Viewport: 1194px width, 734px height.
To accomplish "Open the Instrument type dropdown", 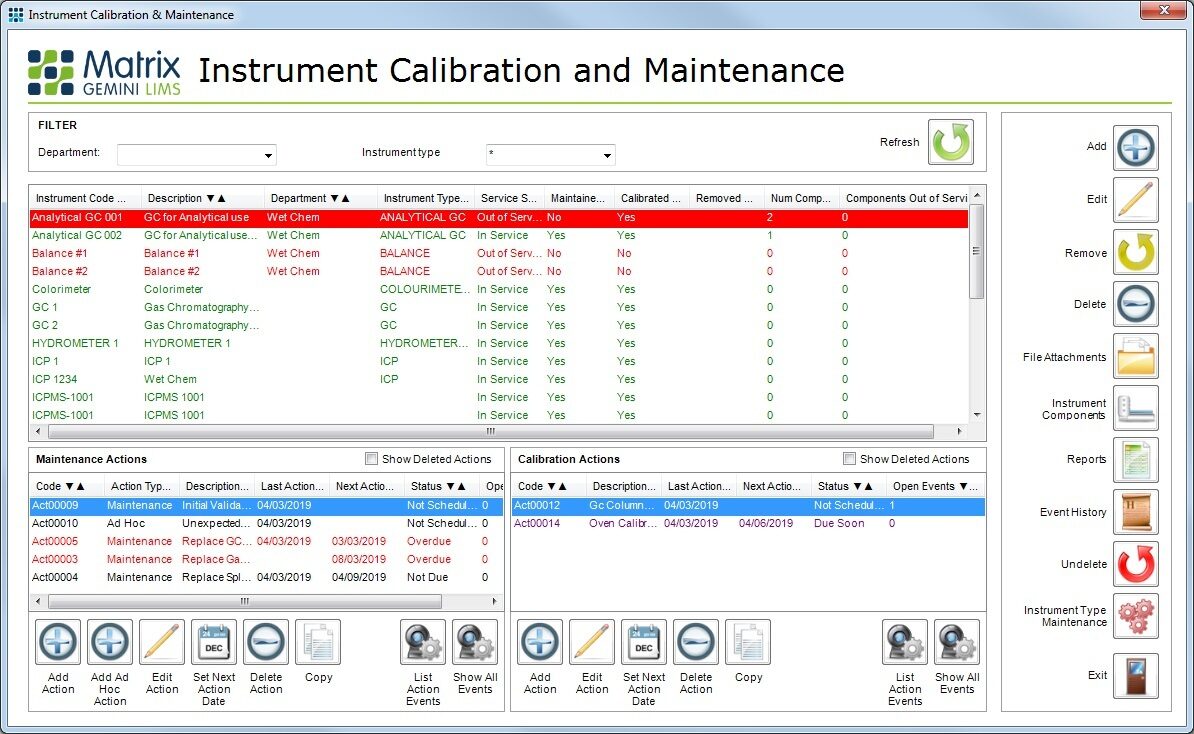I will click(x=608, y=155).
